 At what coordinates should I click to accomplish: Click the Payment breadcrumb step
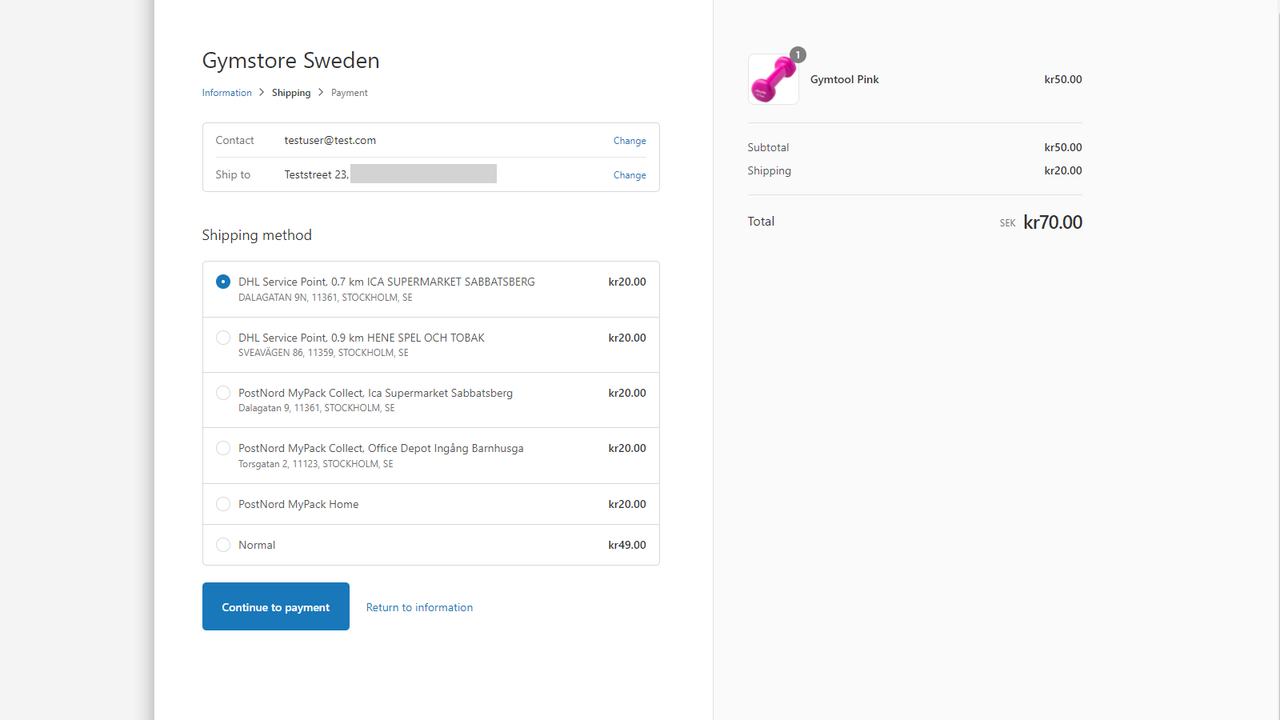pyautogui.click(x=349, y=93)
